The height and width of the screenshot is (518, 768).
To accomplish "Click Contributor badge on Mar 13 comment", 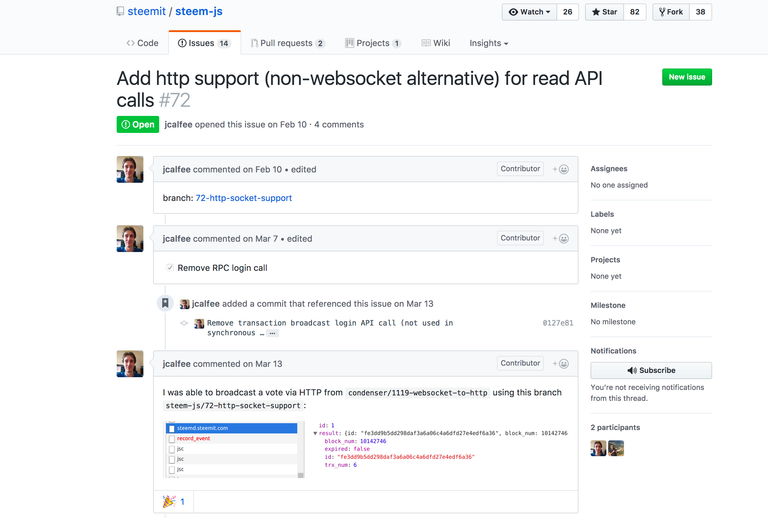I will pyautogui.click(x=520, y=363).
